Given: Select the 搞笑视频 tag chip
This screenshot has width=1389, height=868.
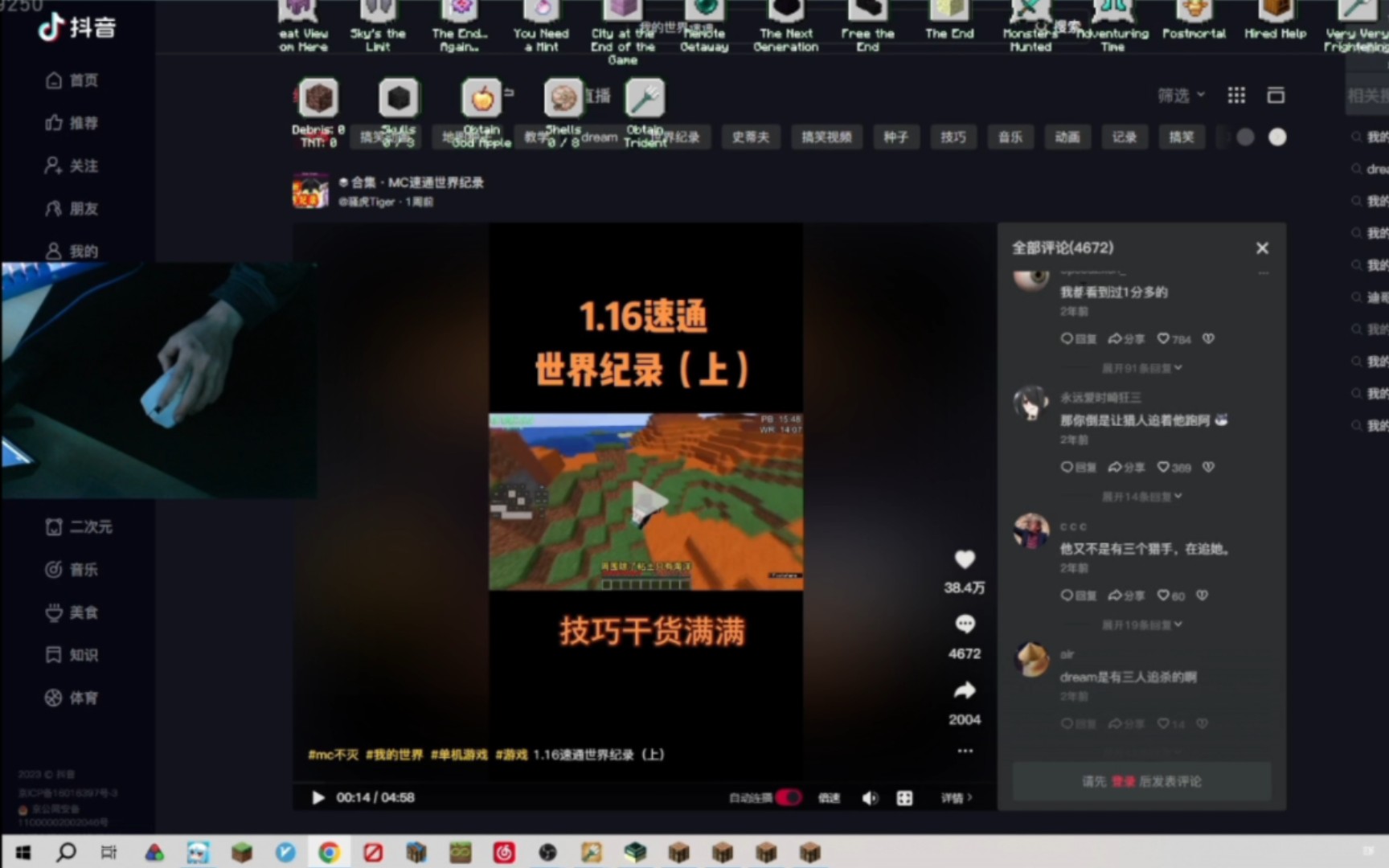Looking at the screenshot, I should tap(826, 137).
